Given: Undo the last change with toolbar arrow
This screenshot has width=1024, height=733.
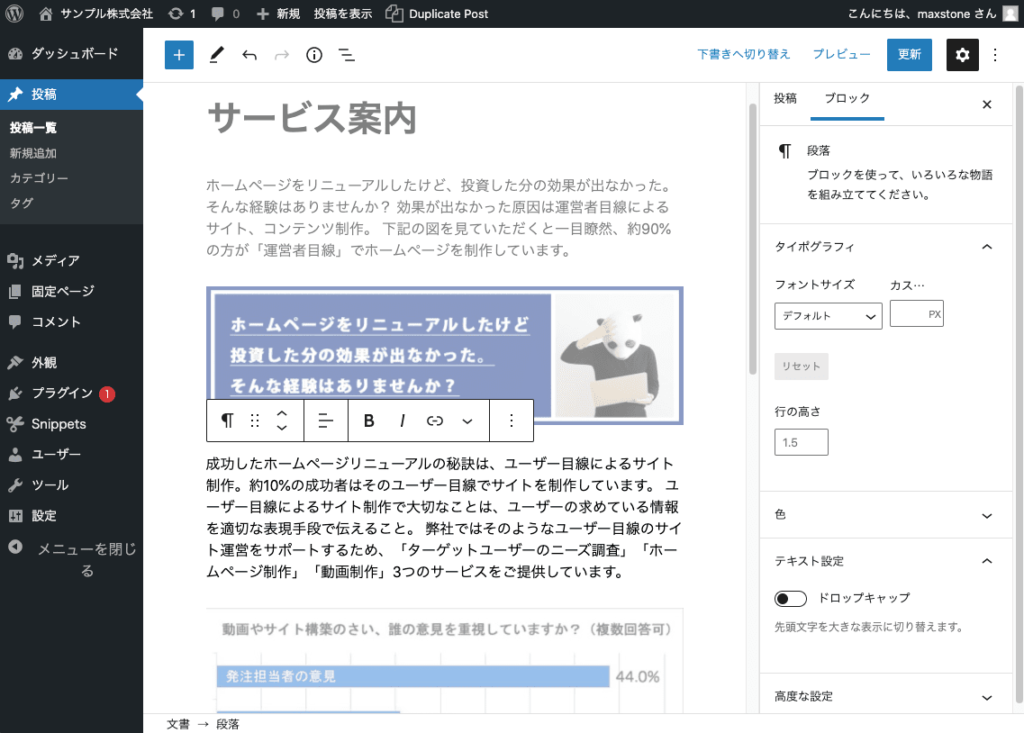Looking at the screenshot, I should 249,55.
